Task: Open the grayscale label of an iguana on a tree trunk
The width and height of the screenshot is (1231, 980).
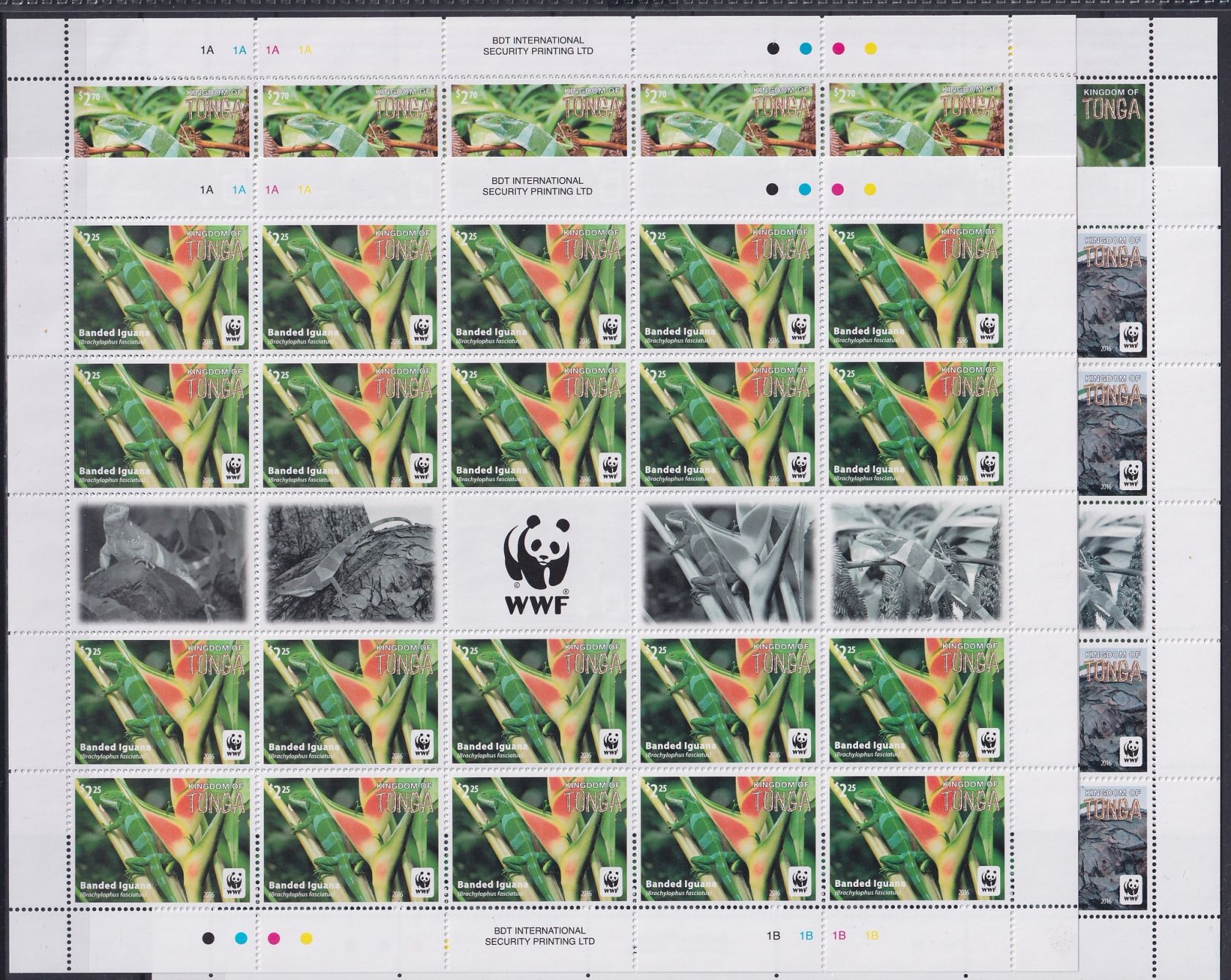Action: pos(351,563)
